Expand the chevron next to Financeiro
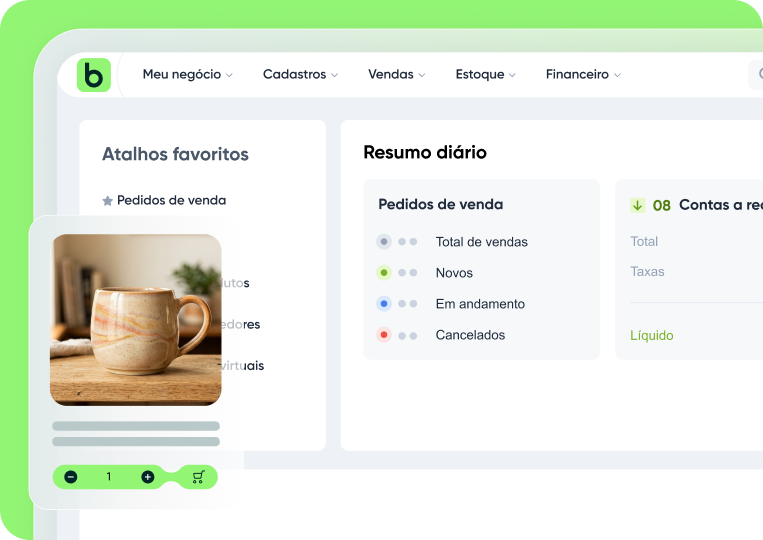 pyautogui.click(x=617, y=75)
